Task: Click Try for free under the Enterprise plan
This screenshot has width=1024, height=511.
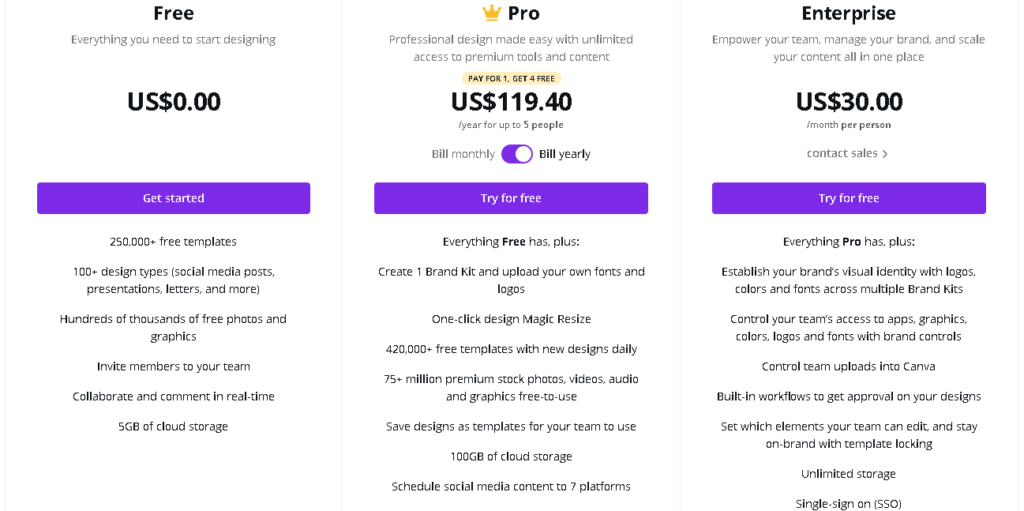Action: tap(849, 198)
